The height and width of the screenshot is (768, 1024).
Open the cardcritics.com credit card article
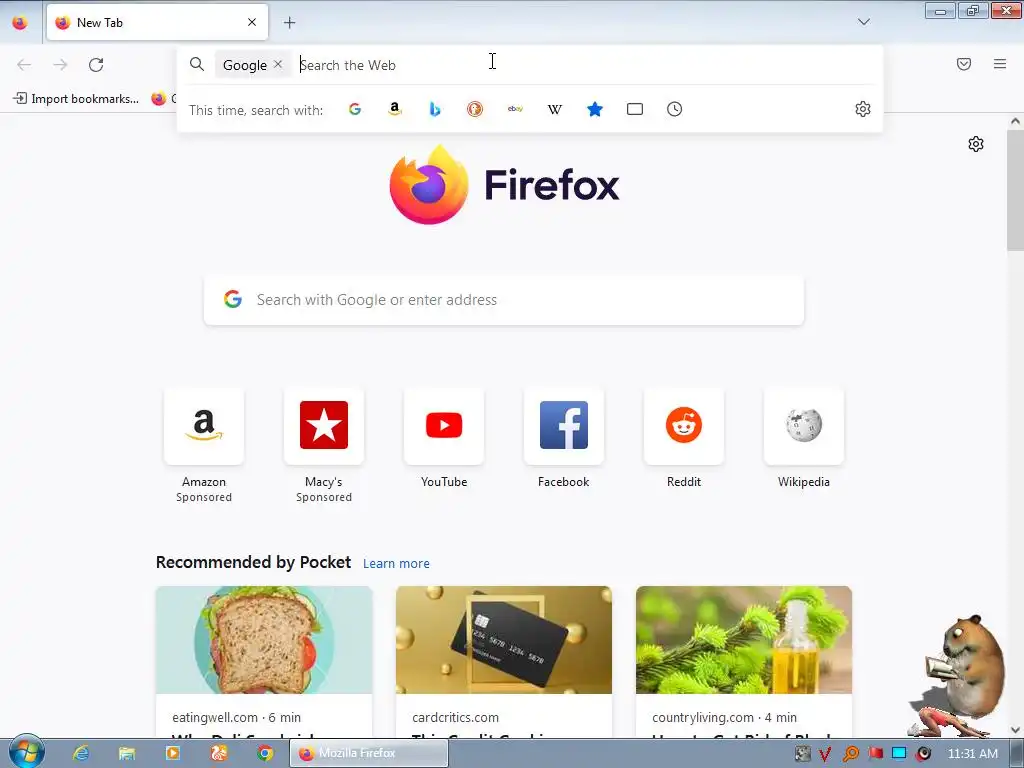point(504,662)
